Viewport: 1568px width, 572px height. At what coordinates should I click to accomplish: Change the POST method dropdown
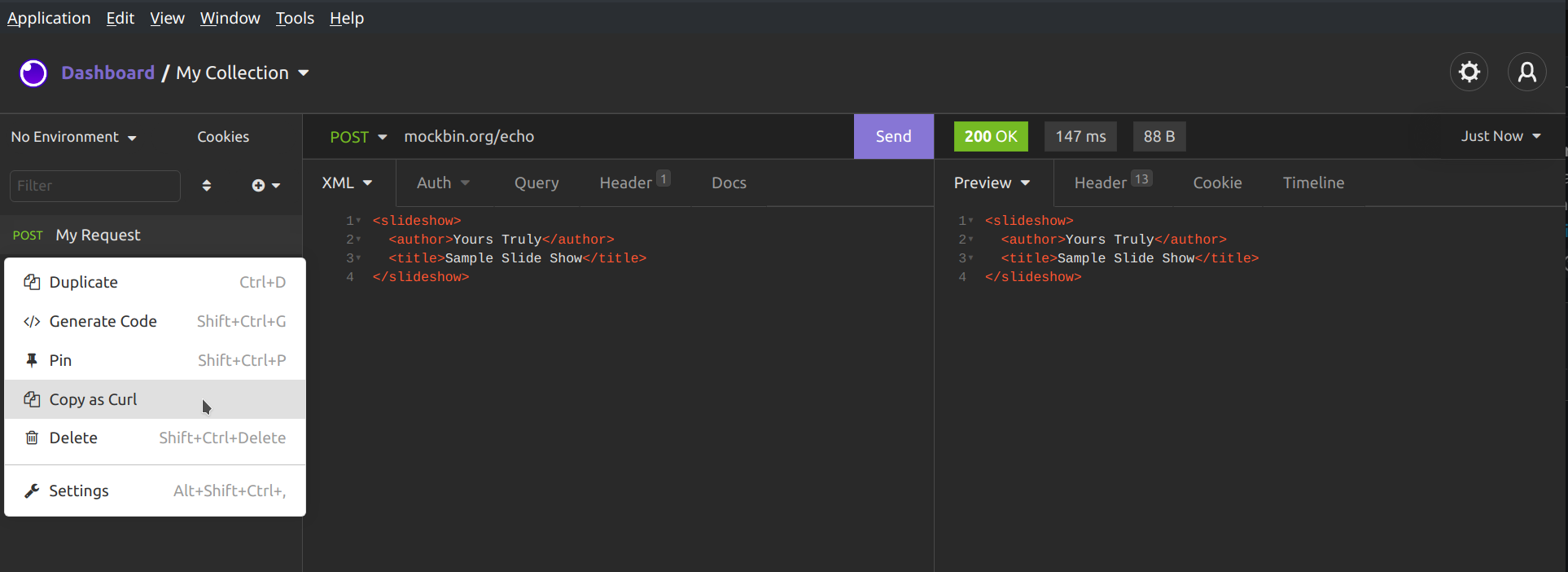(x=358, y=137)
